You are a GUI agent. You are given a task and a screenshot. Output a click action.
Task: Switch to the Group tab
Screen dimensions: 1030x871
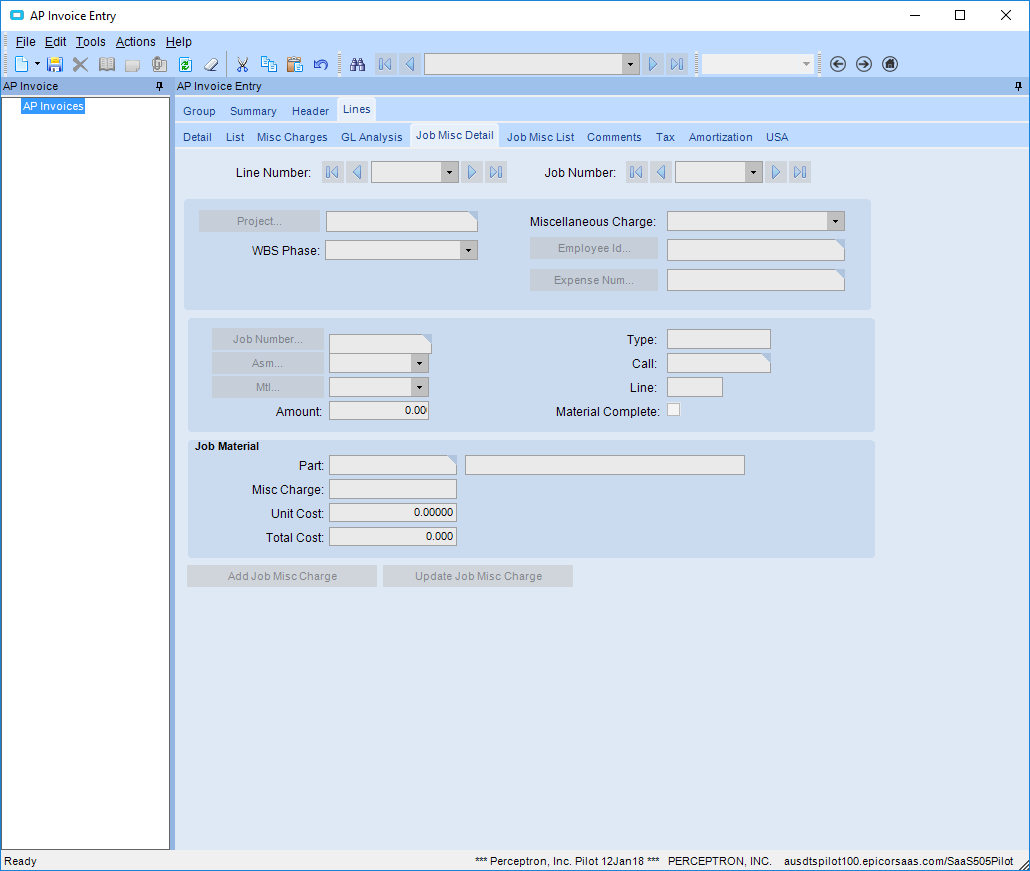coord(199,111)
